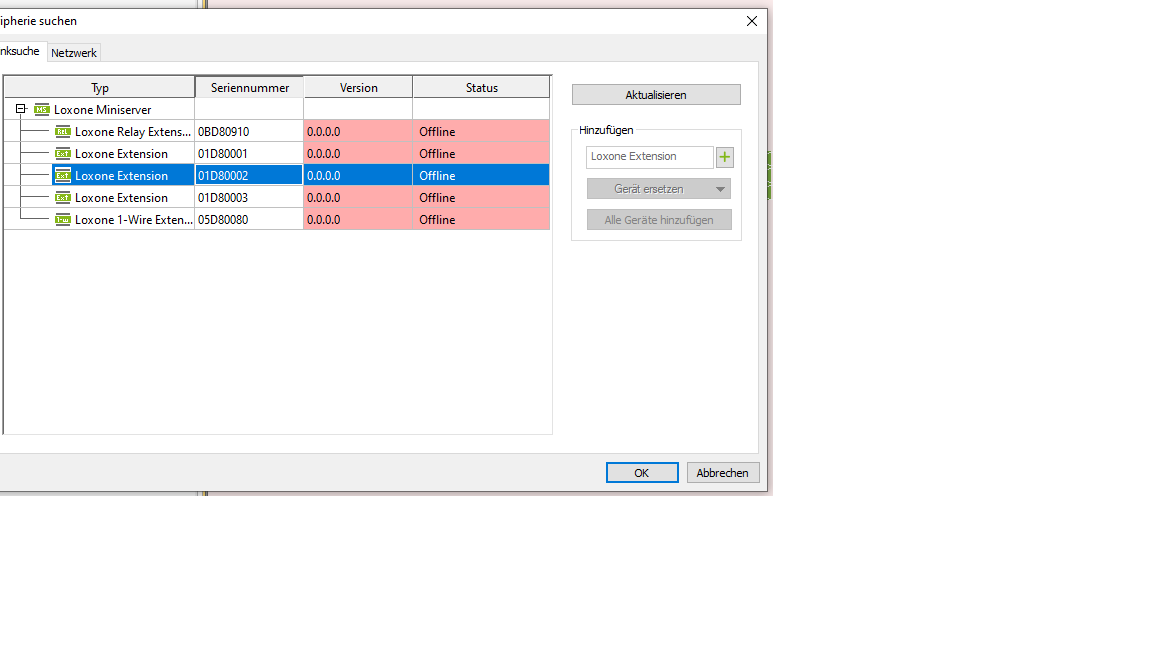Click serial number 01D80003
Image resolution: width=1152 pixels, height=648 pixels.
point(223,198)
